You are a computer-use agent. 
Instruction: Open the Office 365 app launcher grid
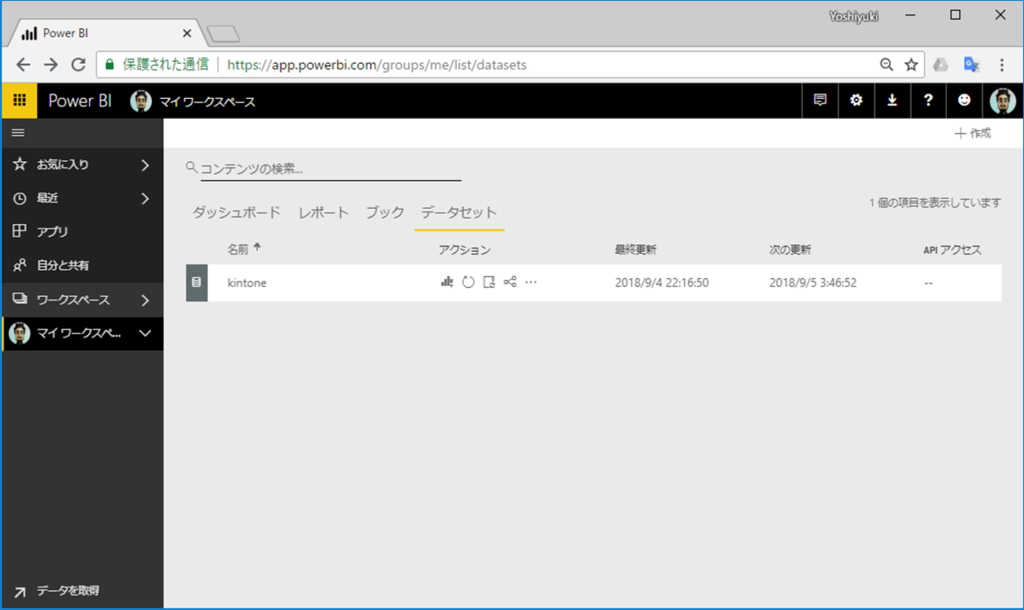click(x=19, y=100)
